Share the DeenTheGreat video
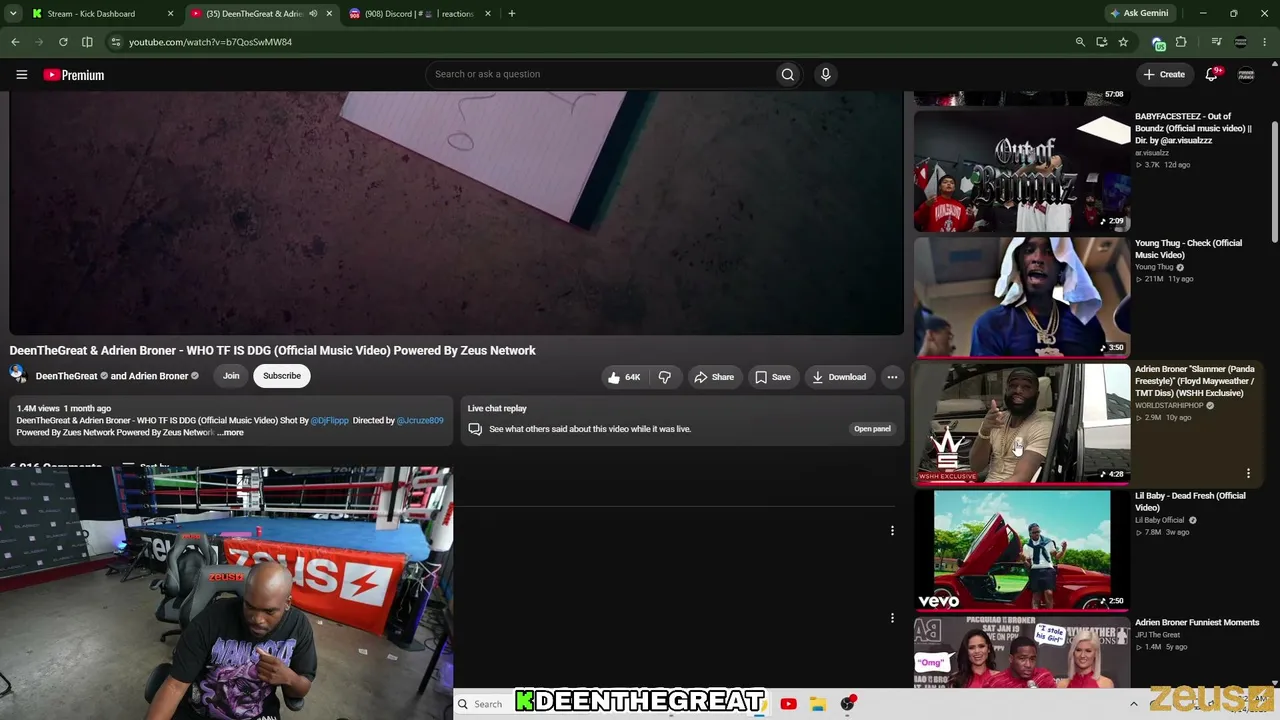 714,377
